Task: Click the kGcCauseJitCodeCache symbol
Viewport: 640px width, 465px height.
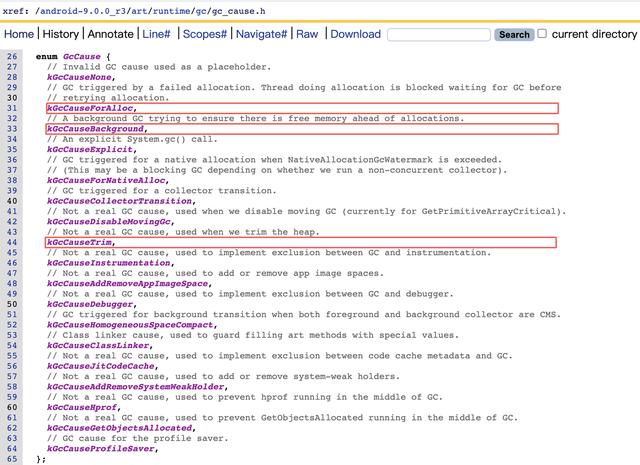Action: click(101, 366)
